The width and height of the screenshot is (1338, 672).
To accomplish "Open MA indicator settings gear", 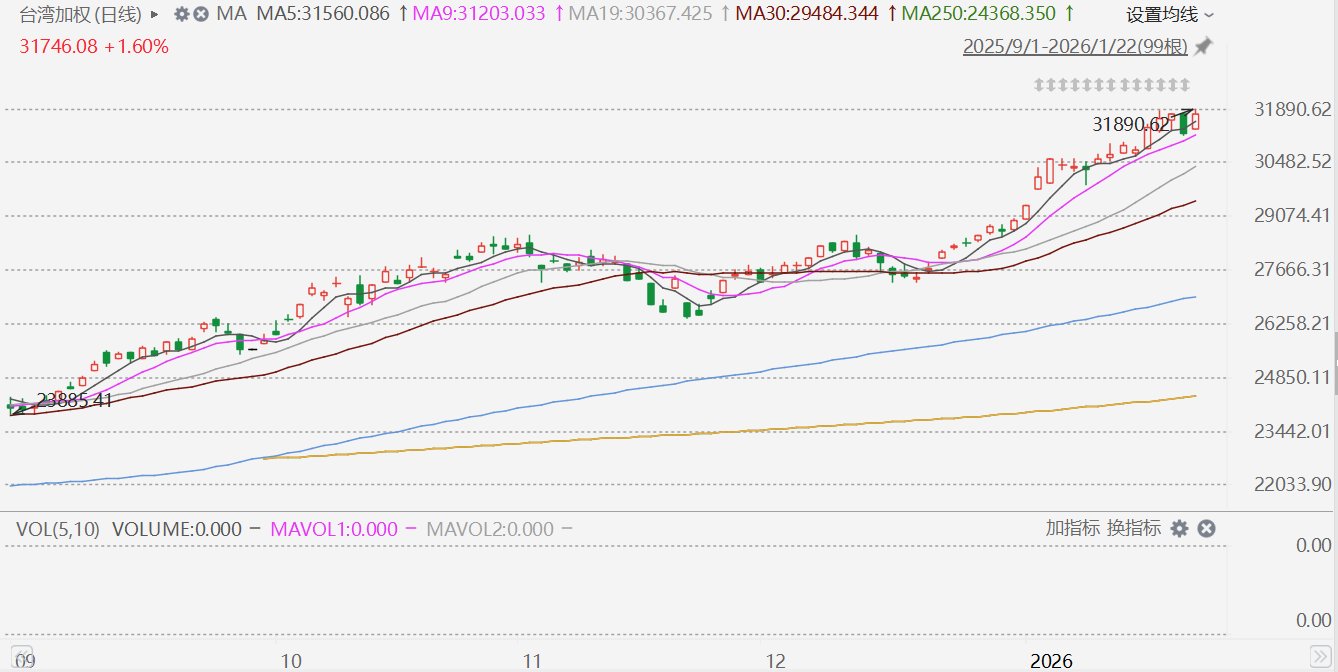I will [181, 14].
